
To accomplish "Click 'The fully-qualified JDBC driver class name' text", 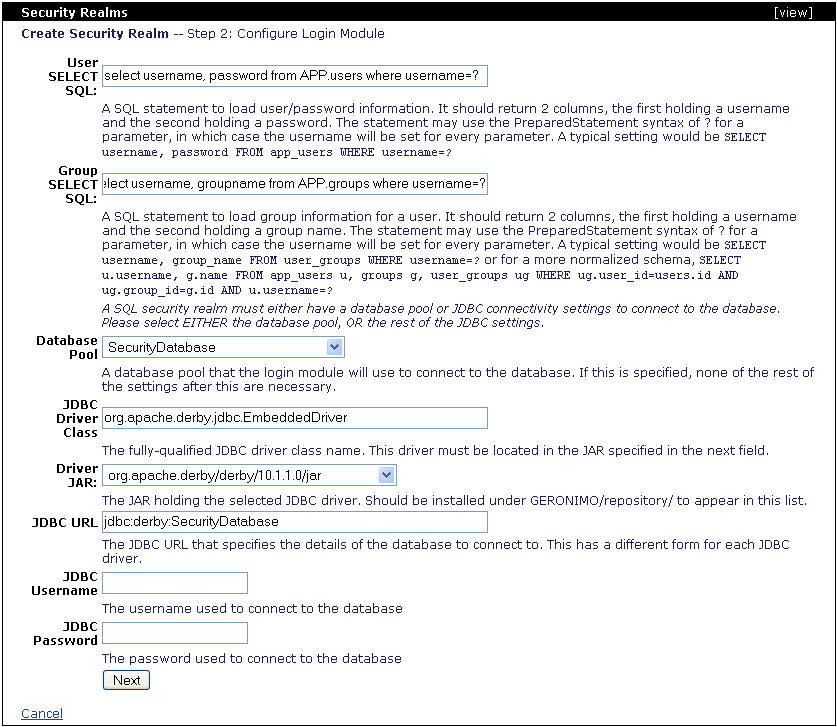I will point(436,451).
